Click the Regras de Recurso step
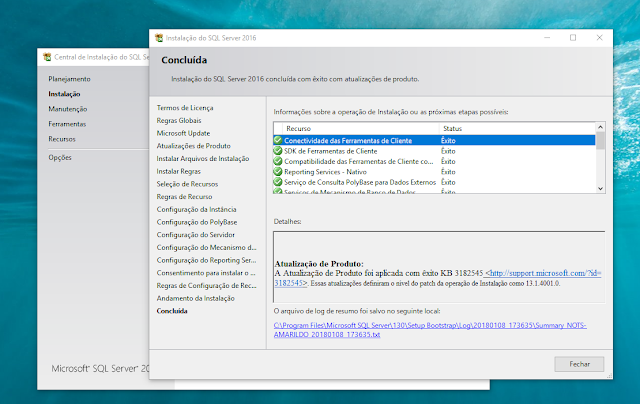The image size is (640, 404). (184, 197)
